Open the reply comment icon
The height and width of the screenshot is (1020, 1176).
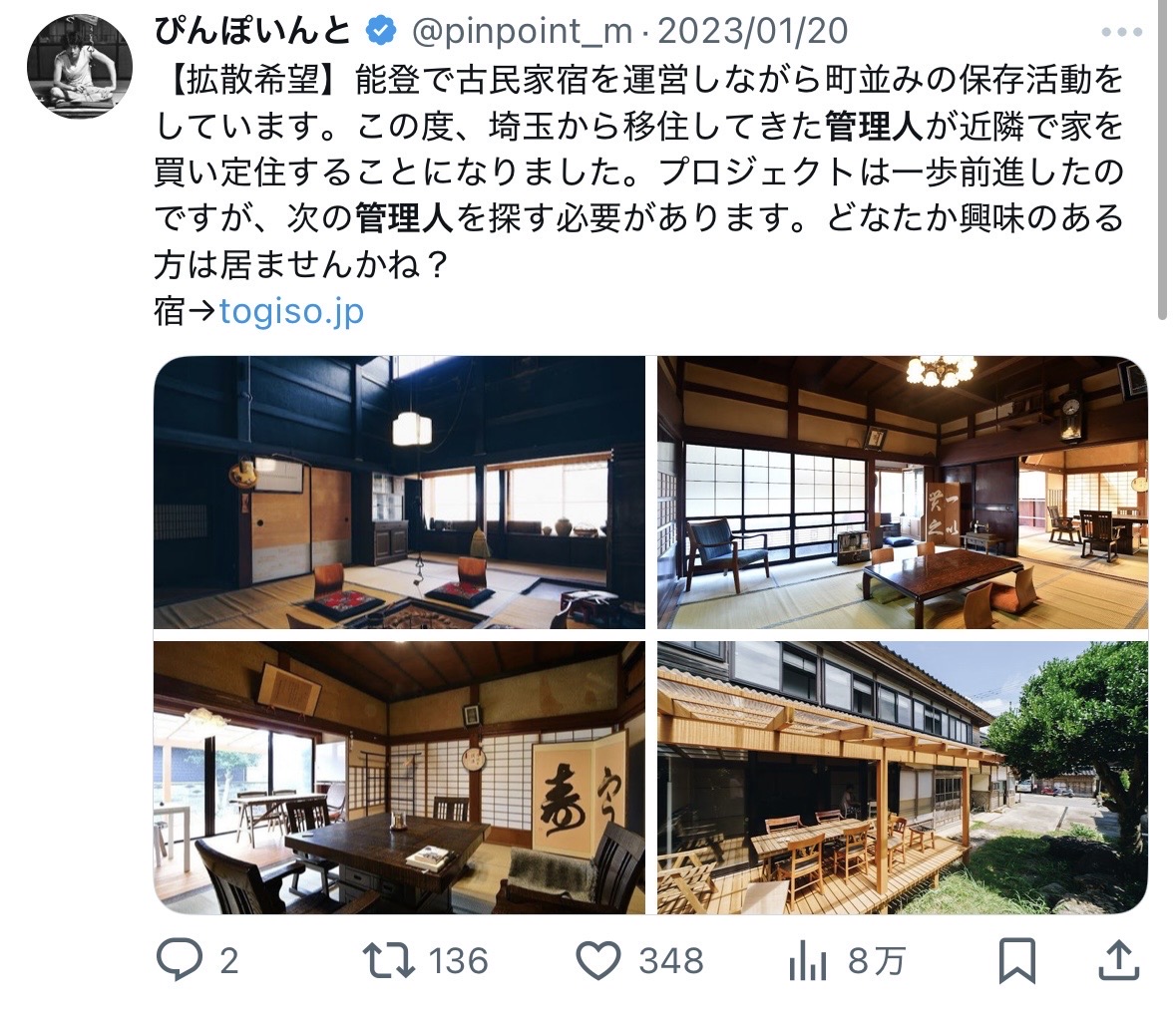coord(179,959)
